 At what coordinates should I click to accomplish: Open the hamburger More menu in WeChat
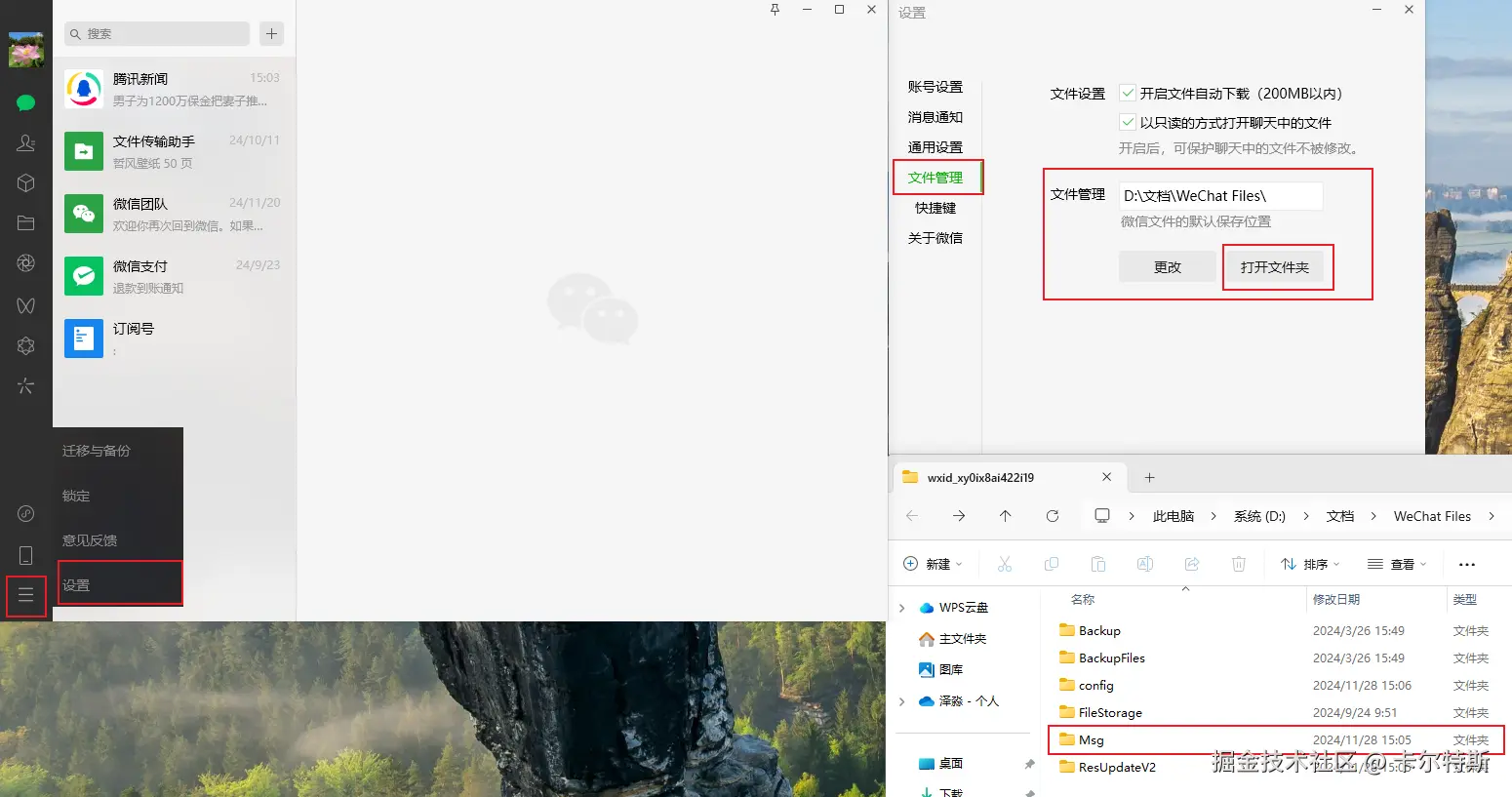[26, 595]
